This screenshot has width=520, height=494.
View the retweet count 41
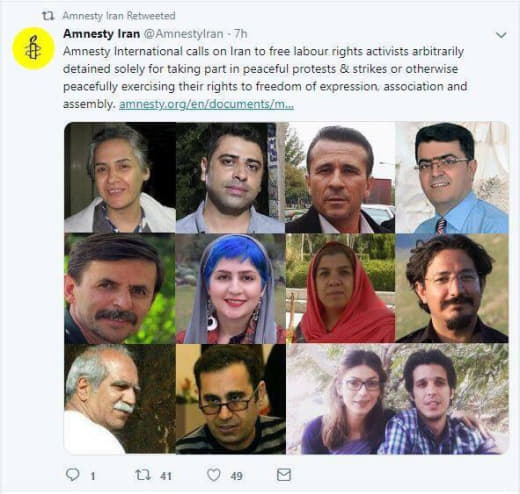(166, 476)
